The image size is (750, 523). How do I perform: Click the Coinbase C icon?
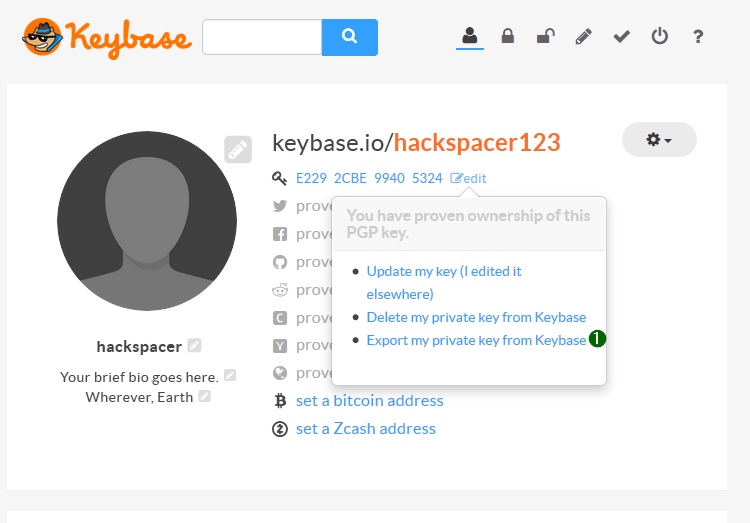click(280, 318)
